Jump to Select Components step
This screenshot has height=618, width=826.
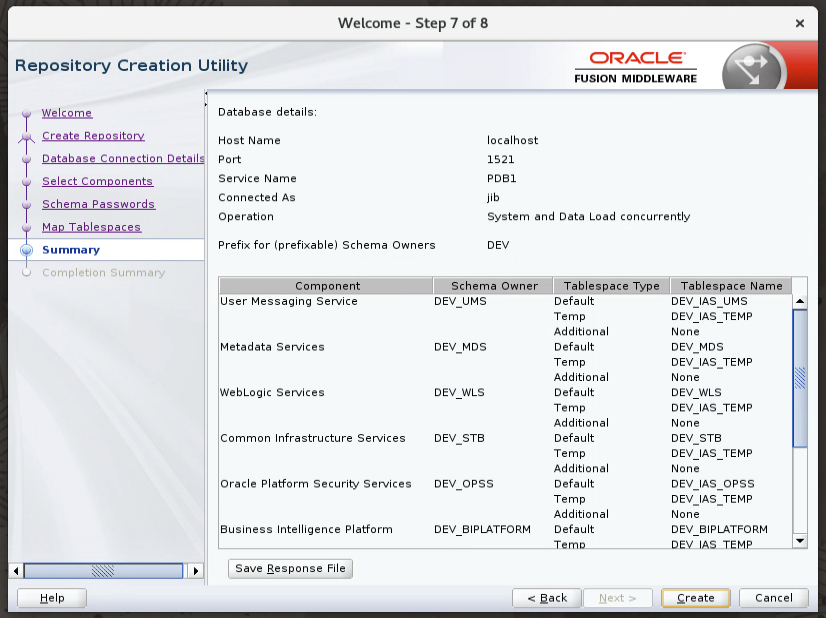(x=97, y=181)
